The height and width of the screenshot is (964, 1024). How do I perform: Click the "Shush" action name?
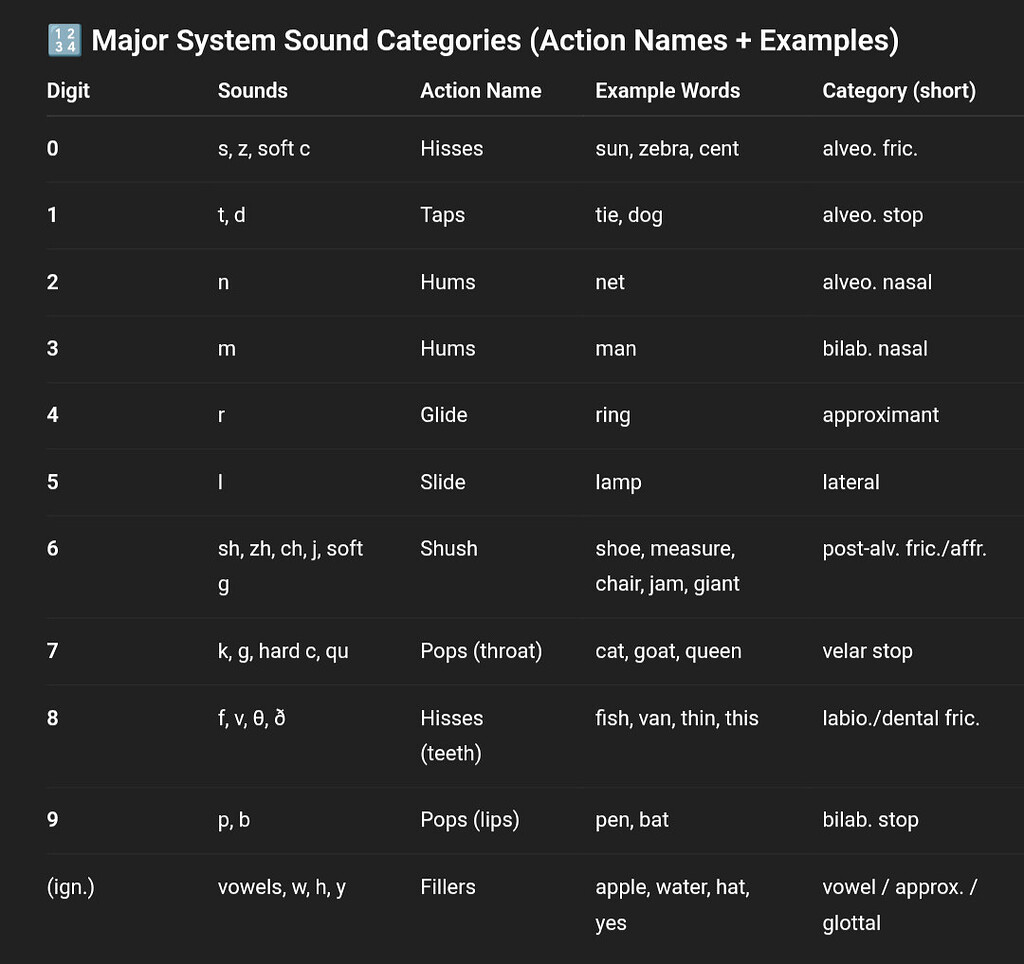[449, 549]
